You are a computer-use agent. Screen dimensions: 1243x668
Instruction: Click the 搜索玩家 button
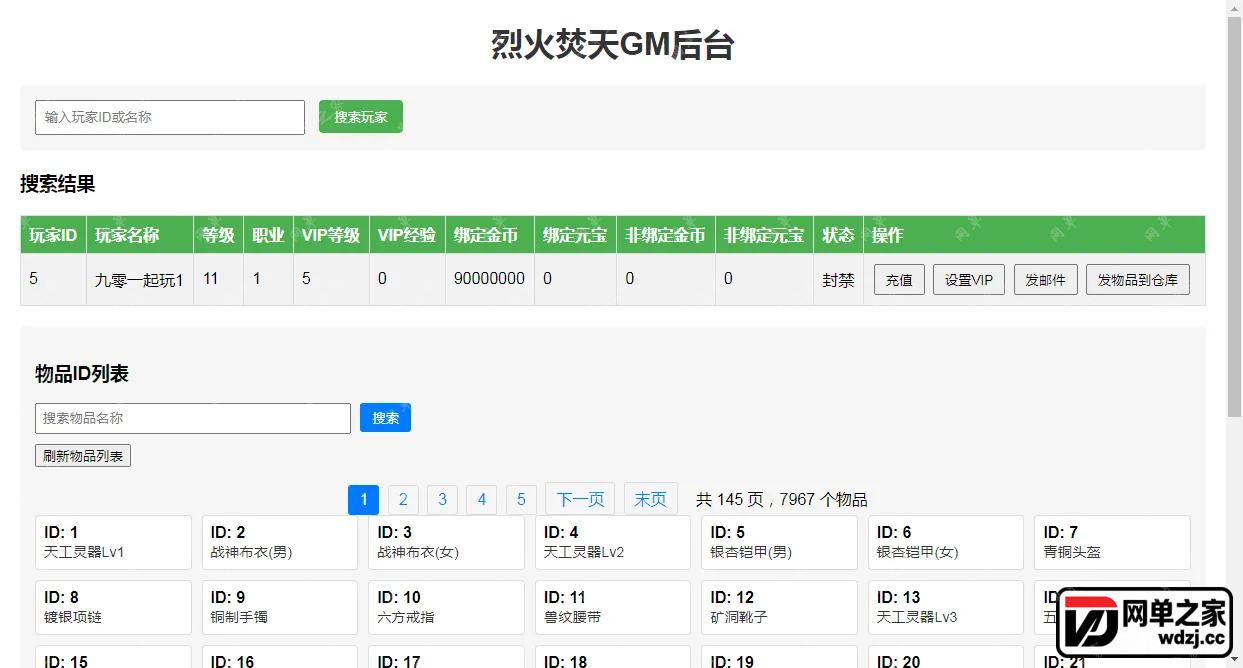tap(361, 117)
